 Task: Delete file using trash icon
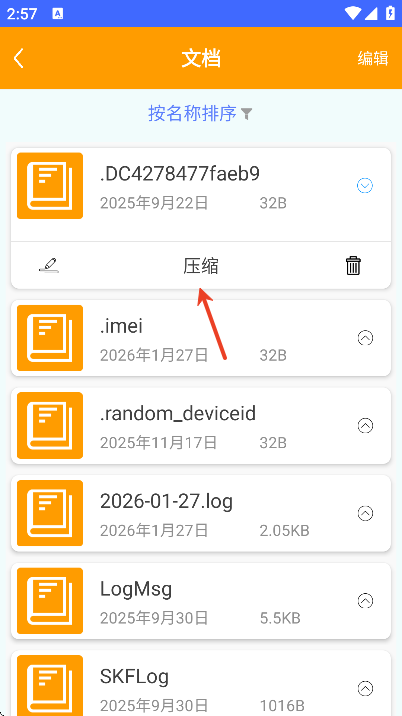(353, 265)
